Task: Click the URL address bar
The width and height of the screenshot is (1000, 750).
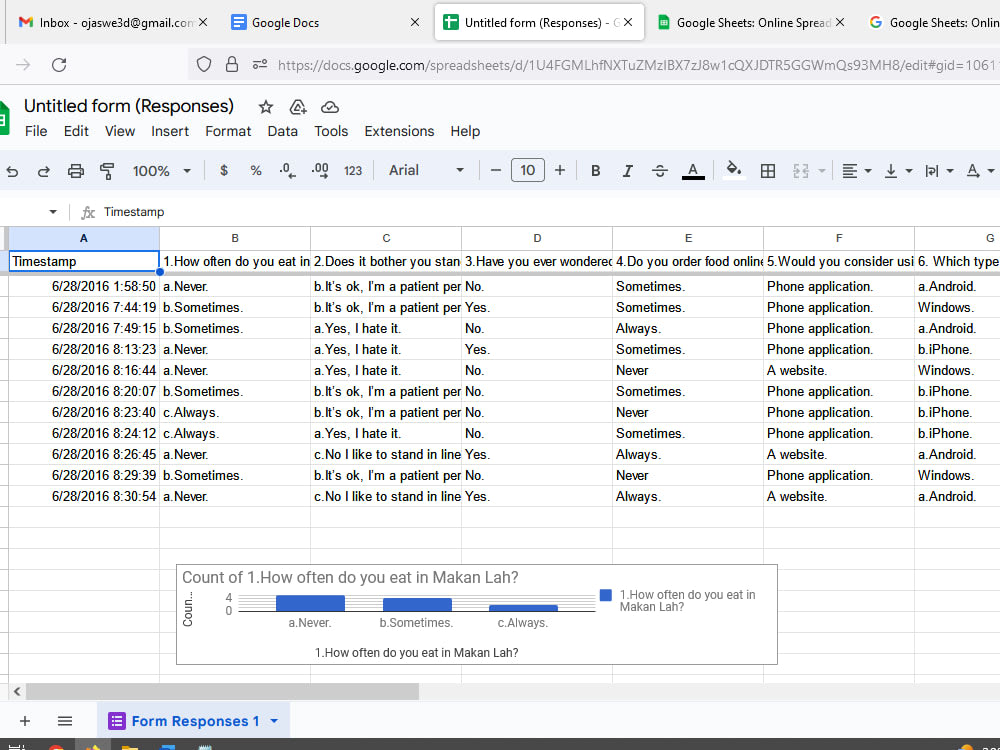Action: pyautogui.click(x=638, y=65)
